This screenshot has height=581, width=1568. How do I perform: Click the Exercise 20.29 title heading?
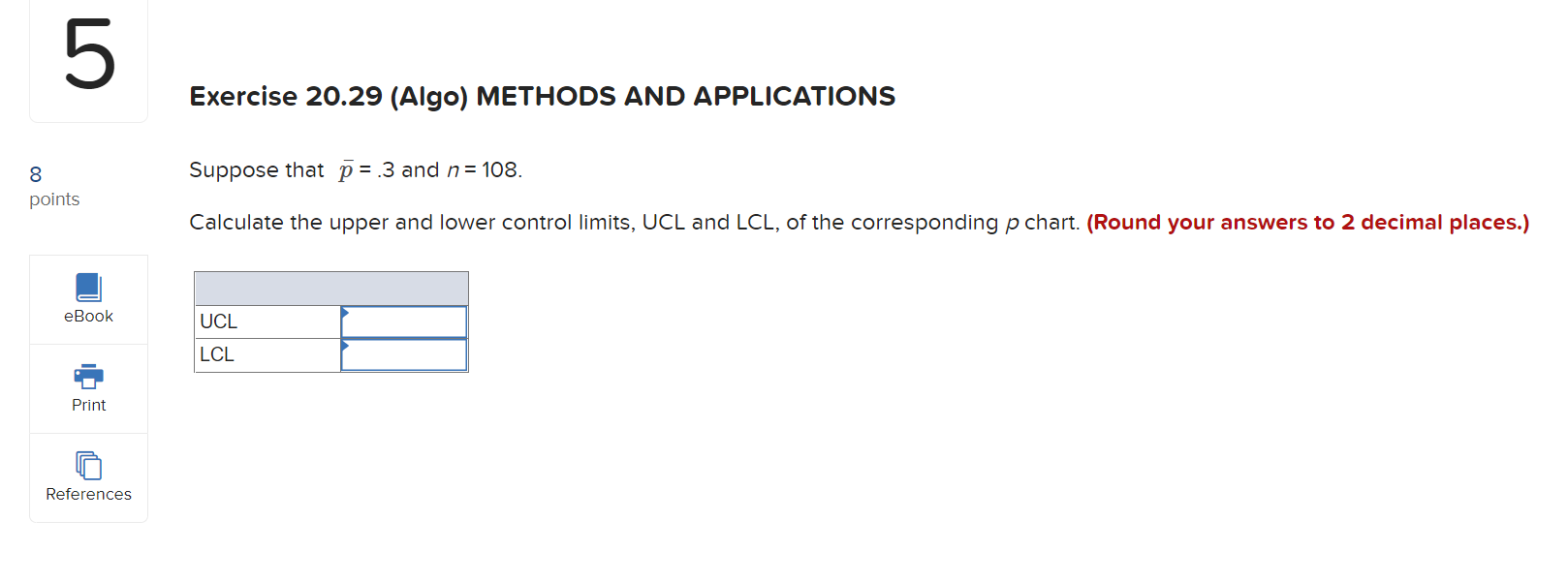click(x=542, y=97)
